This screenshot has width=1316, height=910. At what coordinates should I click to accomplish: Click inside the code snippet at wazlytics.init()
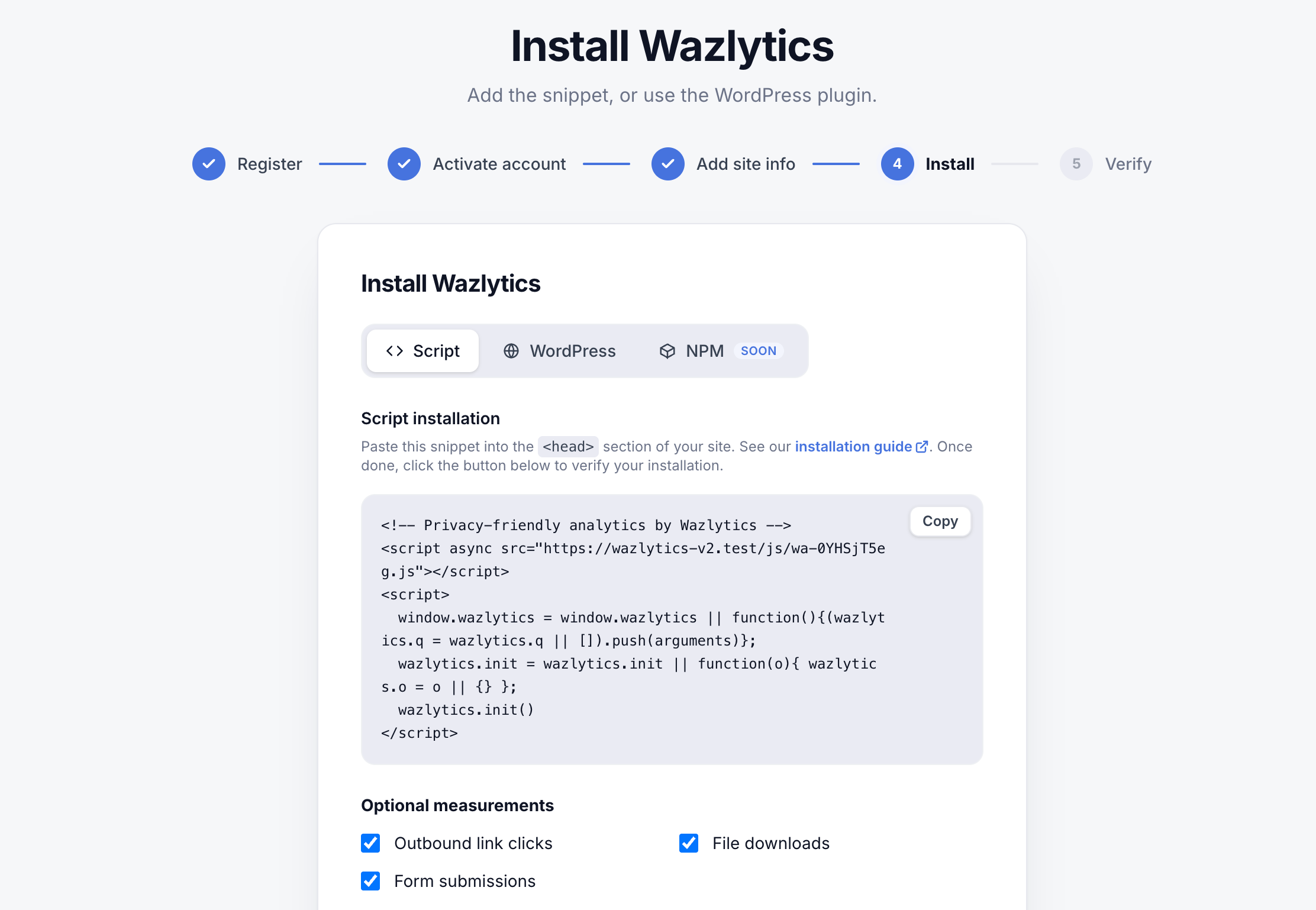coord(466,710)
